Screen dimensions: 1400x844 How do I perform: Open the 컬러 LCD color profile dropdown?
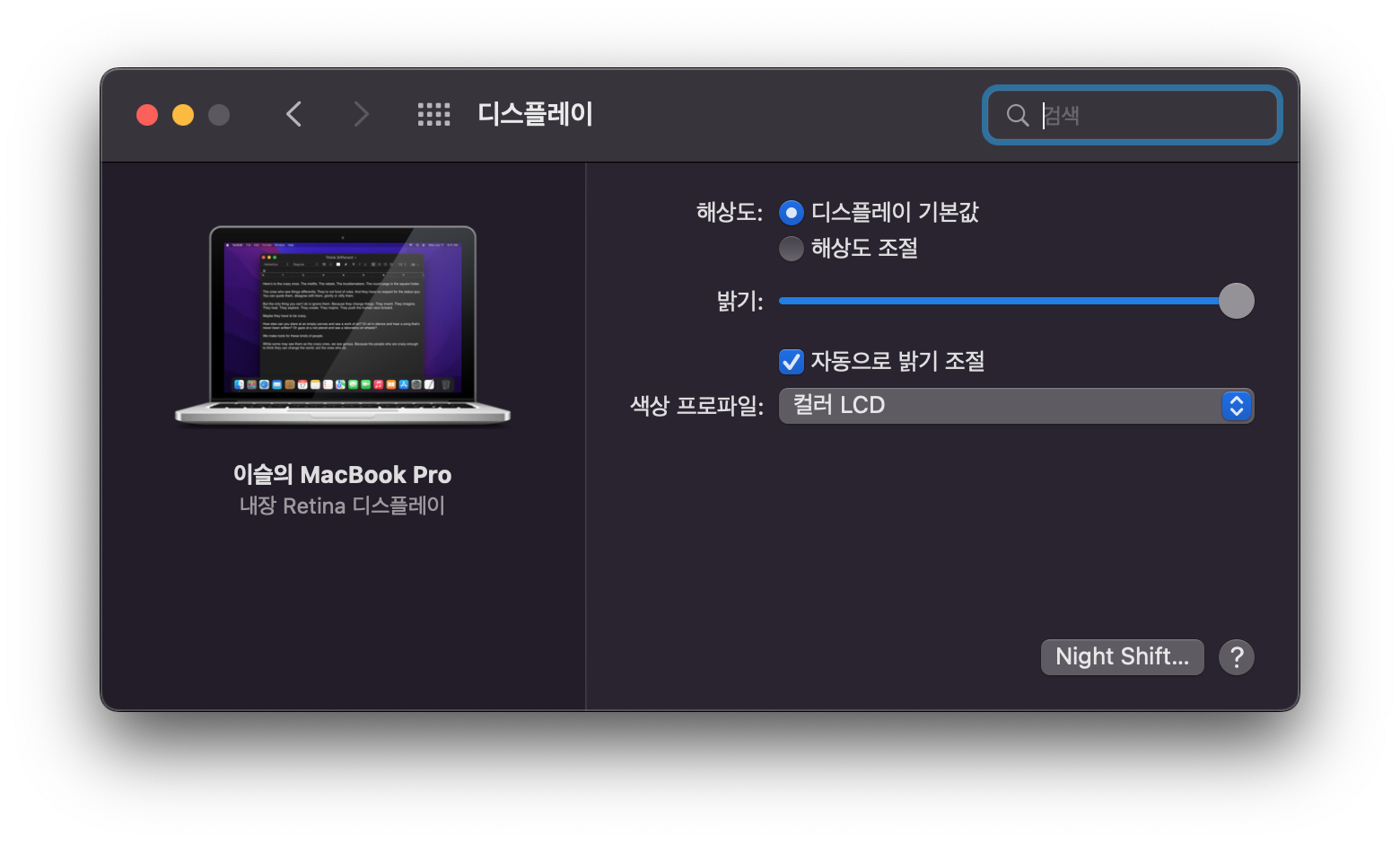pyautogui.click(x=1016, y=406)
